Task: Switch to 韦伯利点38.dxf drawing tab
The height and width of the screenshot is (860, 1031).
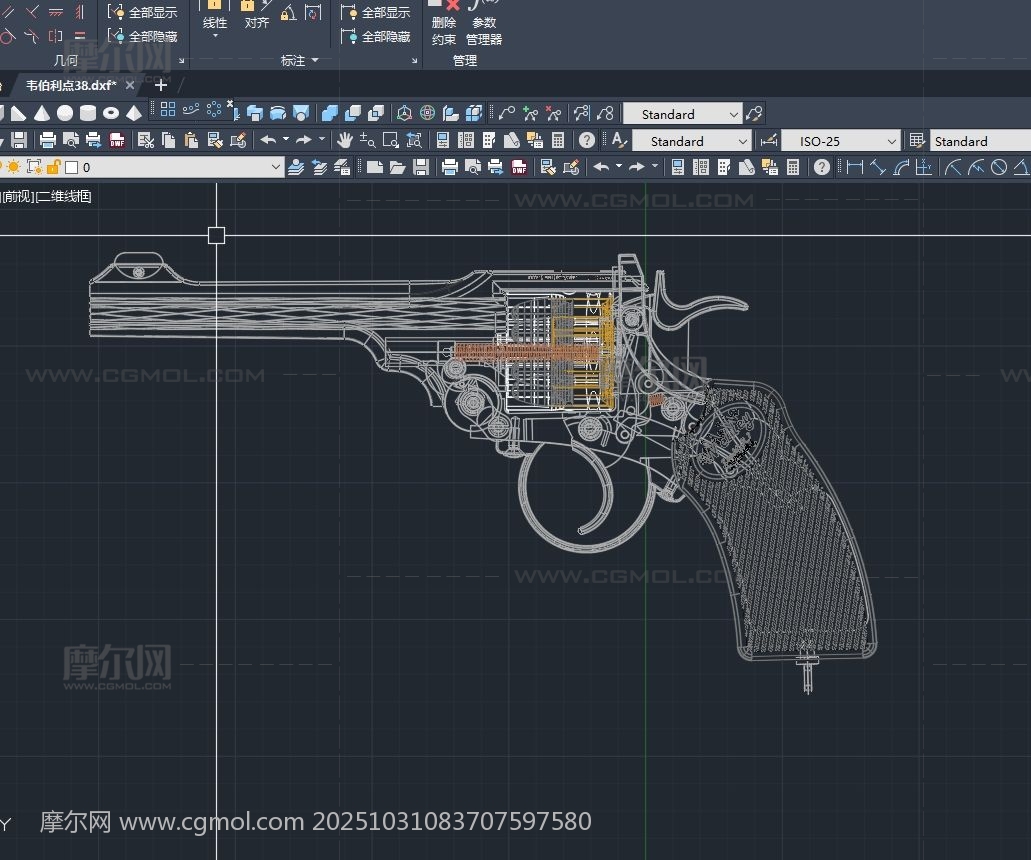Action: coord(70,85)
